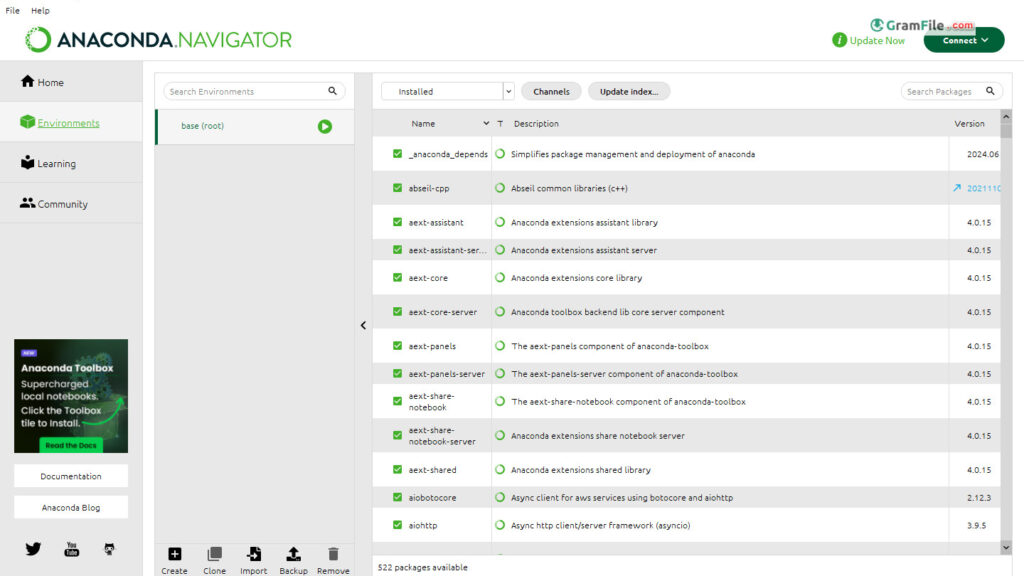
Task: Open the Twitter icon link
Action: coord(33,549)
